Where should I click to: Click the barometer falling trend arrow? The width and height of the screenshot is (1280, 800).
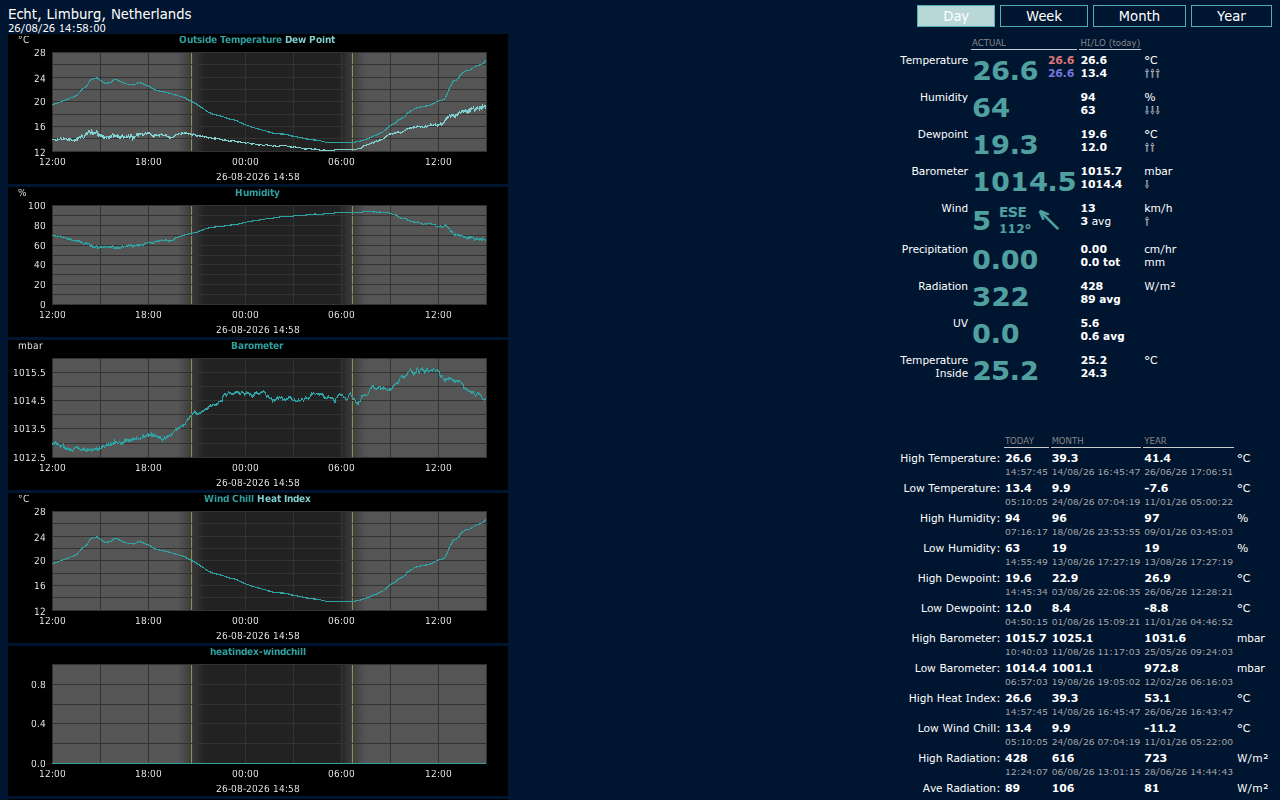click(x=1147, y=185)
